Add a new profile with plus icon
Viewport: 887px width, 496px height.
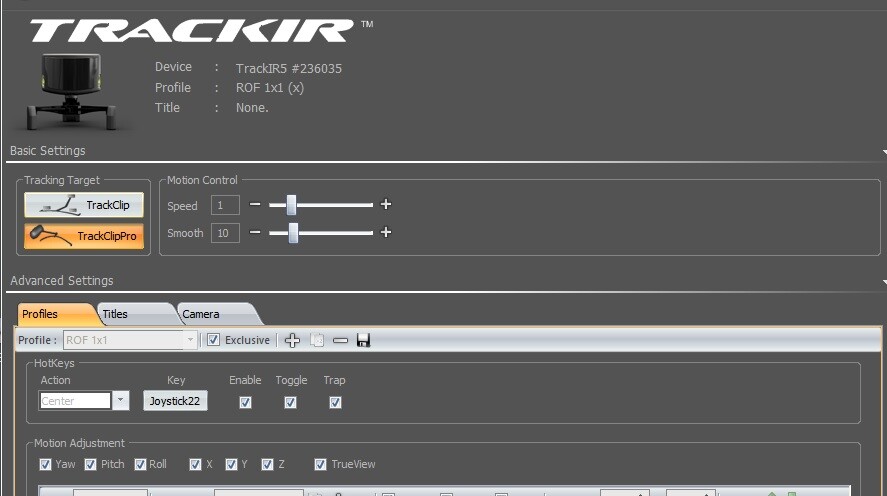tap(292, 340)
